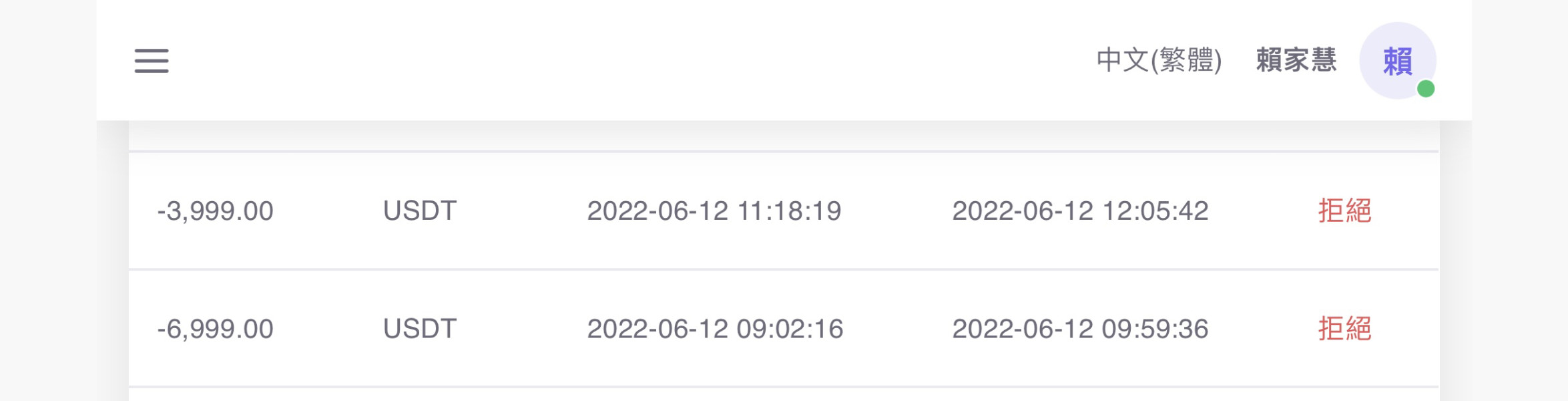Viewport: 1568px width, 401px height.
Task: Click USDT in the -6,999.00 row
Action: click(x=420, y=329)
